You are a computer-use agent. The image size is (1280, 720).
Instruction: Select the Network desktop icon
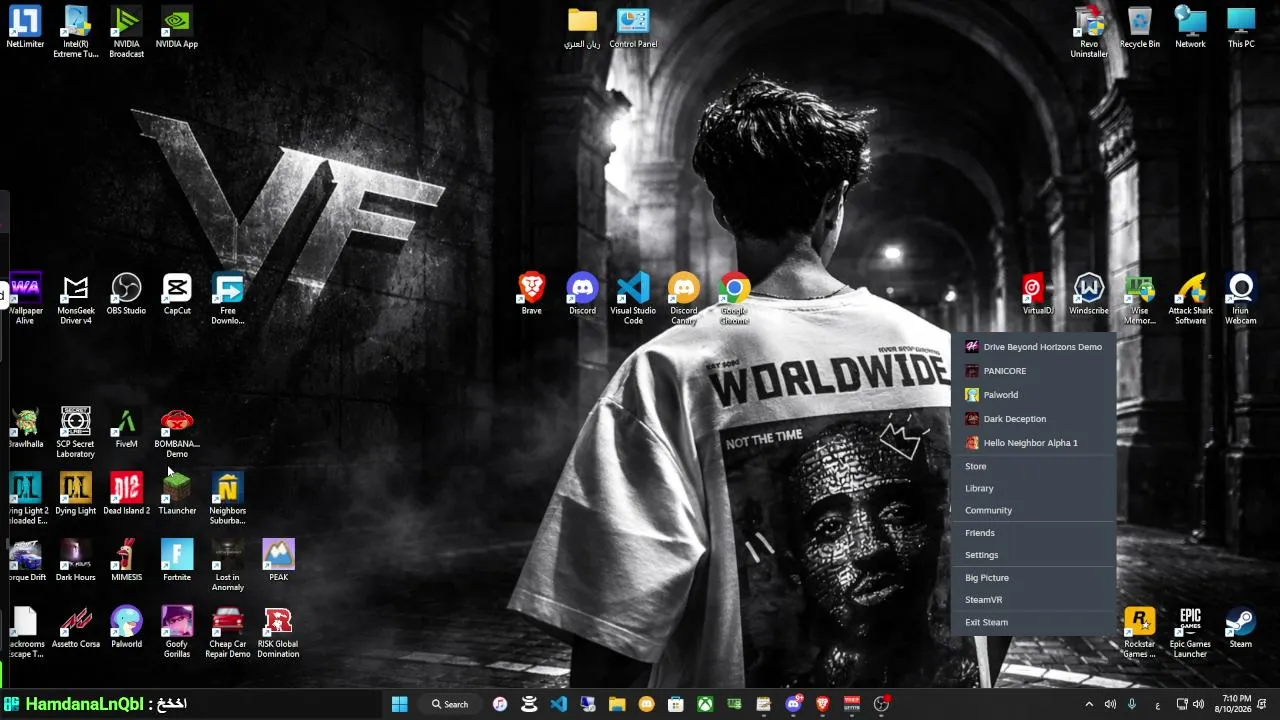(x=1190, y=28)
